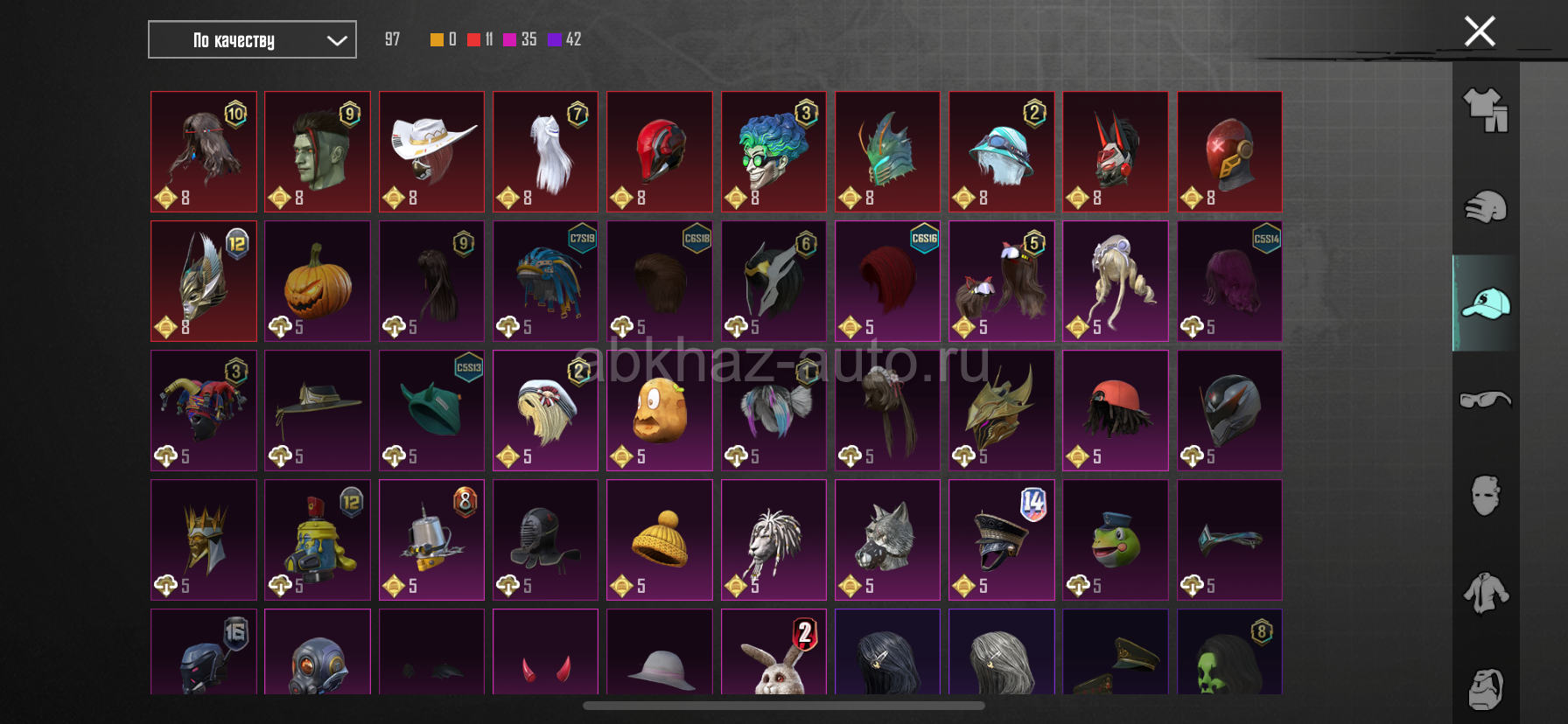The image size is (1568, 724).
Task: Select the white rabbit head item
Action: 773,652
